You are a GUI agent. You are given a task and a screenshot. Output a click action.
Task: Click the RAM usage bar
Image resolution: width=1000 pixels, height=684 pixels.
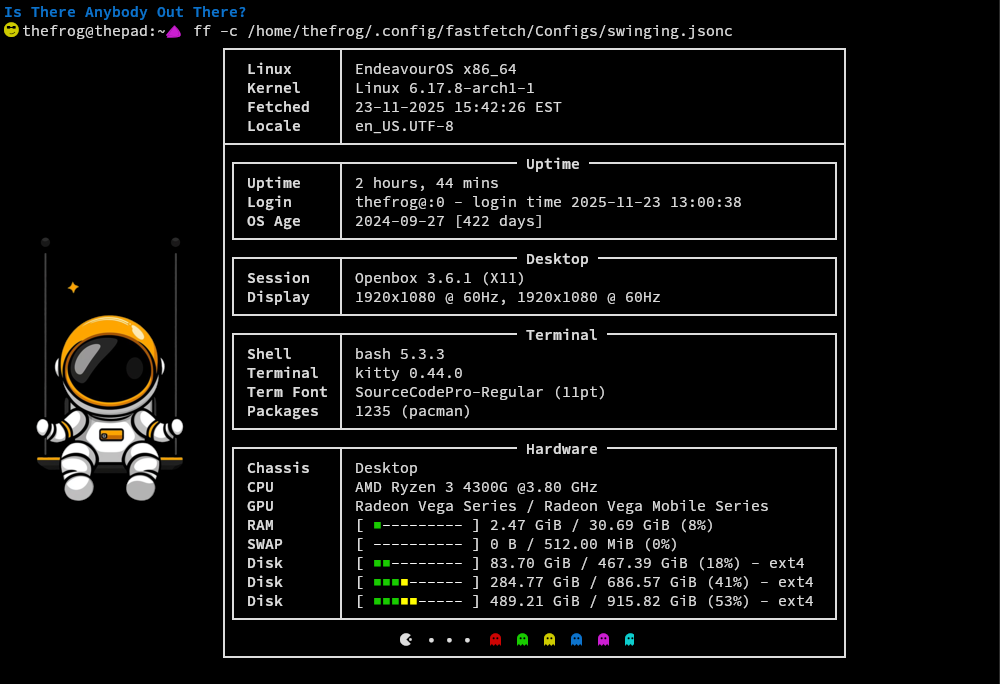pyautogui.click(x=418, y=525)
